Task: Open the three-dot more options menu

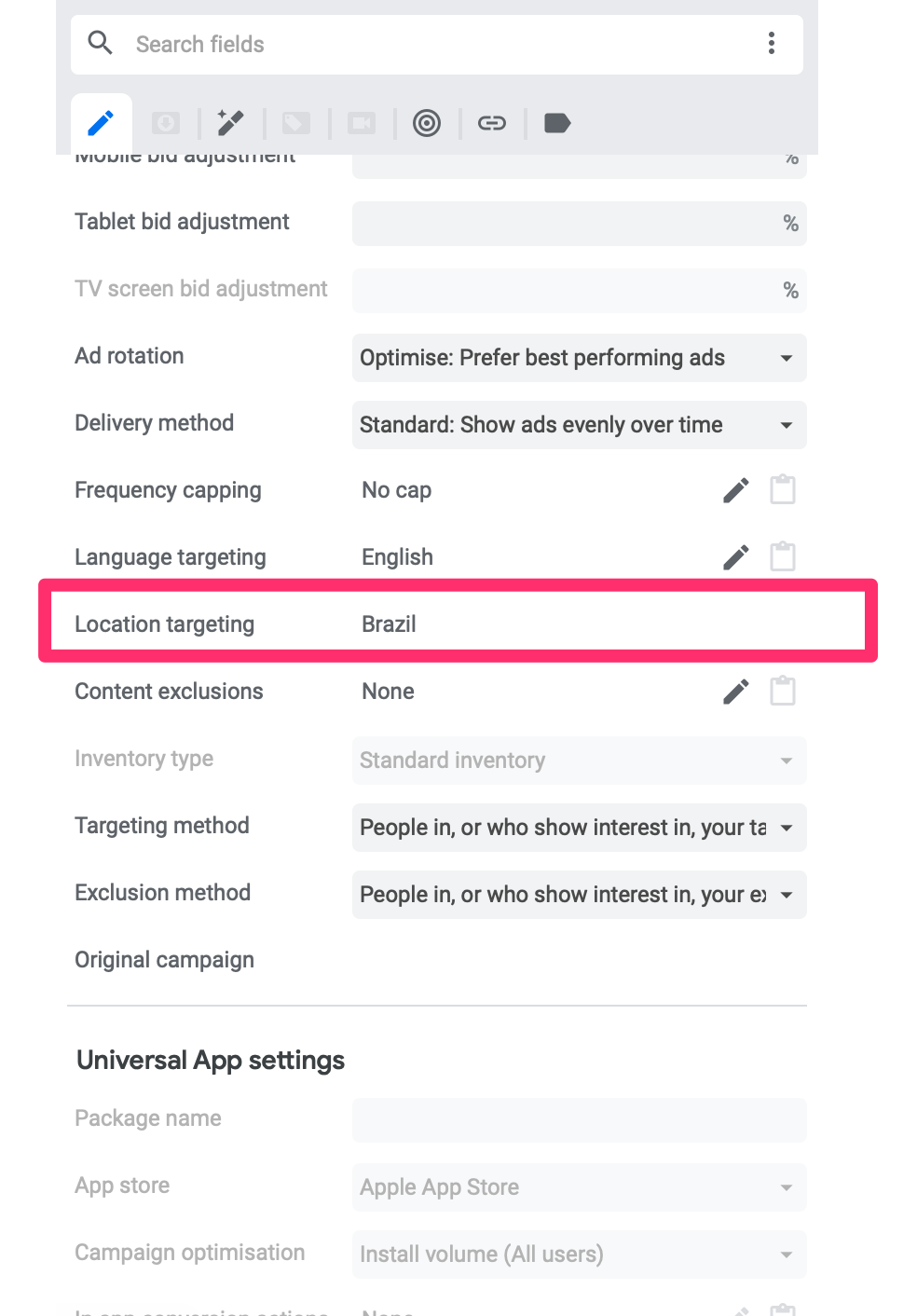Action: click(772, 43)
